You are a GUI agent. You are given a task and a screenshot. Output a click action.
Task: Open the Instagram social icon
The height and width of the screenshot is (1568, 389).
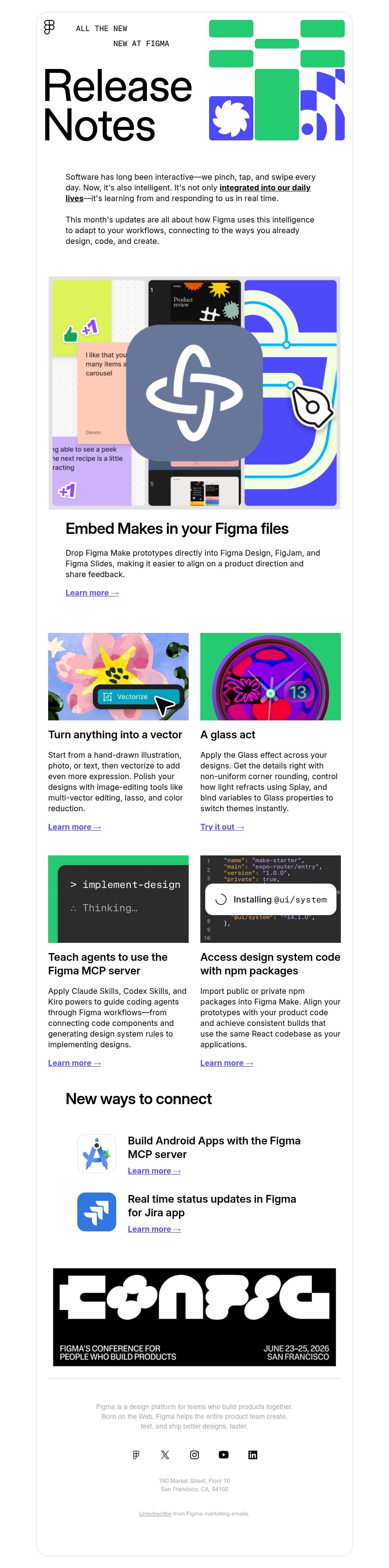click(194, 1454)
